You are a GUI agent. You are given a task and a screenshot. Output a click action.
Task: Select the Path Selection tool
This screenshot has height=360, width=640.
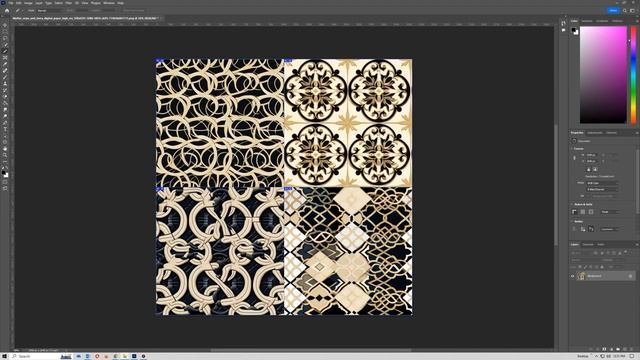[5, 136]
